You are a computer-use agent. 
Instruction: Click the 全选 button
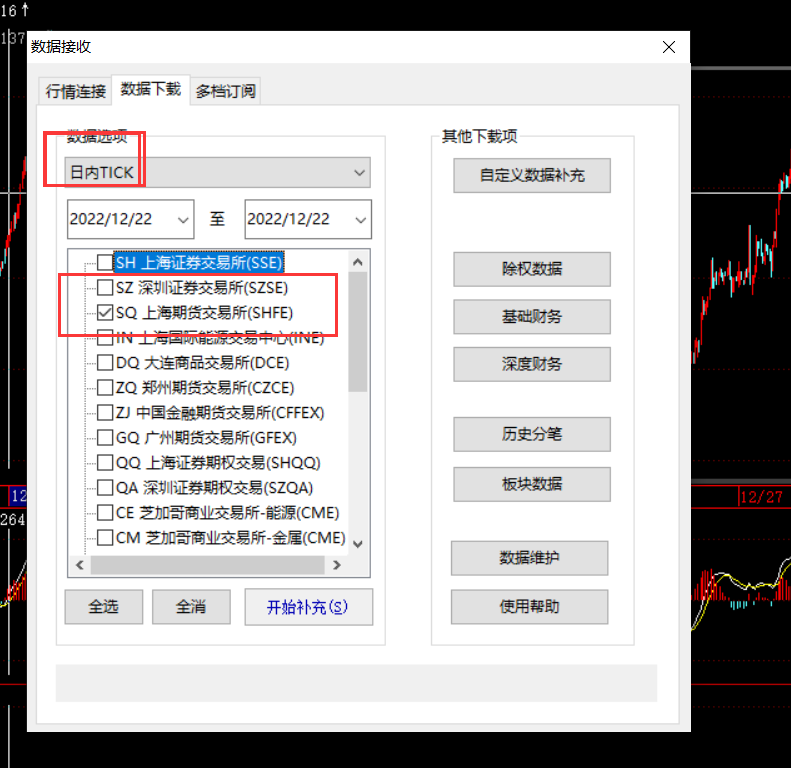tap(104, 607)
